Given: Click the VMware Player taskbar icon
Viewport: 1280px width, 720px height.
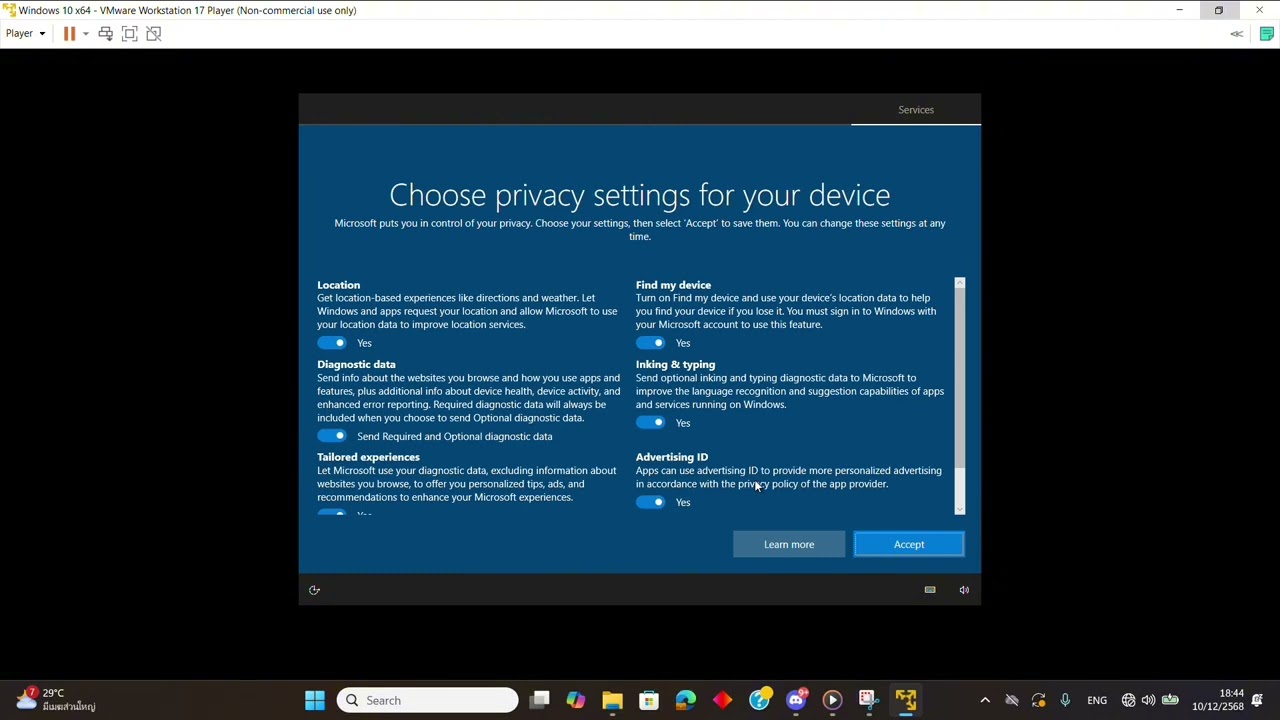Looking at the screenshot, I should [x=906, y=700].
